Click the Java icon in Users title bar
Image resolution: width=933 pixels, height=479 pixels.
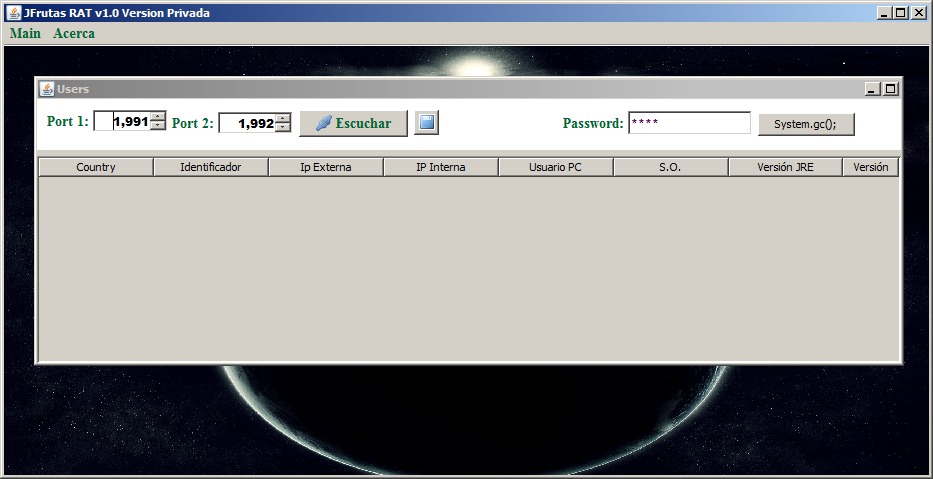[47, 89]
